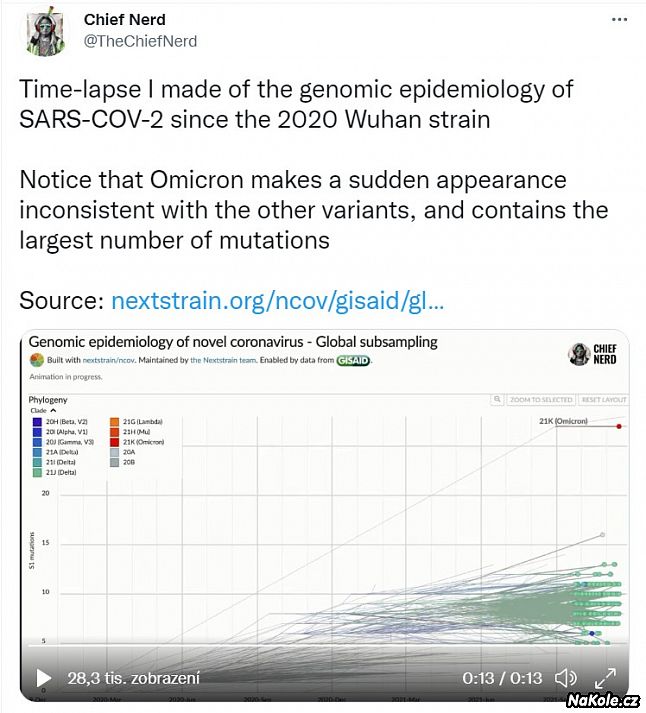The width and height of the screenshot is (646, 713).
Task: Play the embedded time-lapse video
Action: (x=43, y=678)
